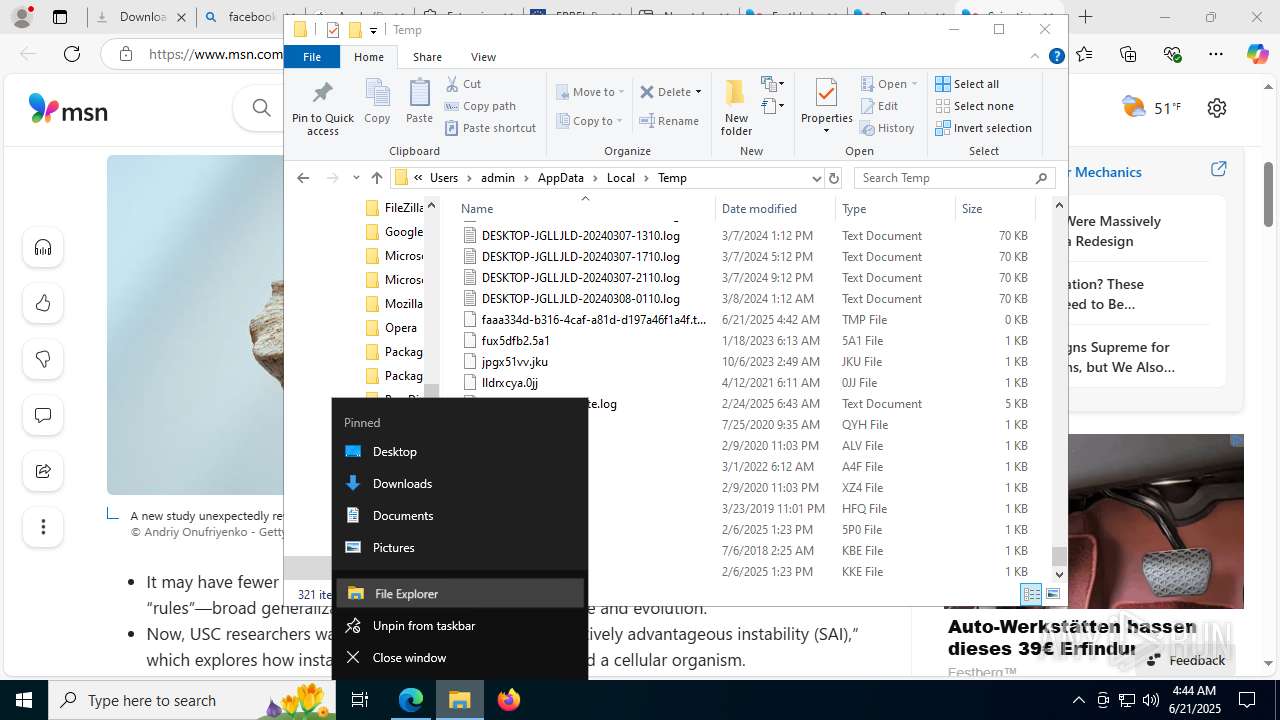Image resolution: width=1280 pixels, height=720 pixels.
Task: Click Invert selection in the ribbon
Action: click(x=983, y=128)
